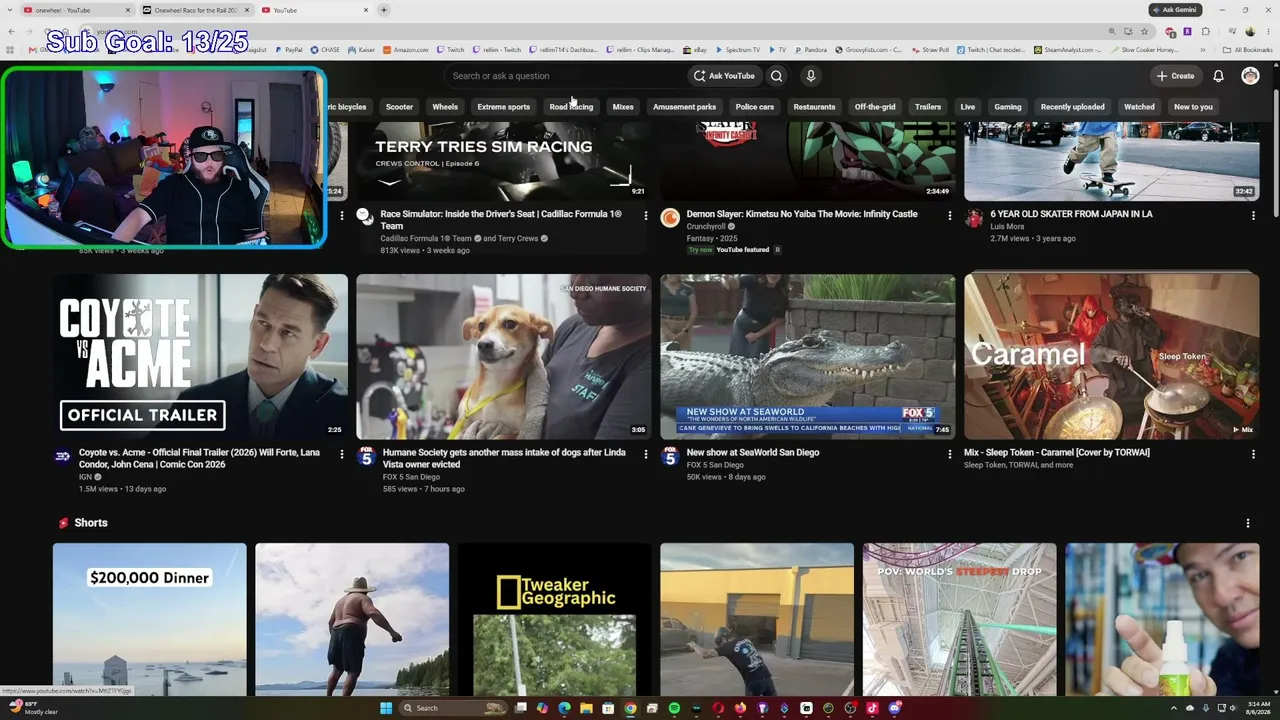The image size is (1280, 720).
Task: Open the Coyote vs. Acme trailer title link
Action: coord(199,458)
